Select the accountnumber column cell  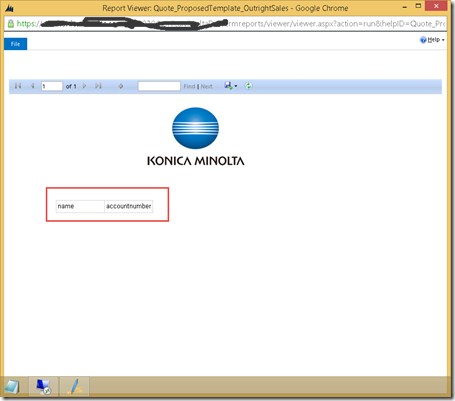[x=129, y=206]
